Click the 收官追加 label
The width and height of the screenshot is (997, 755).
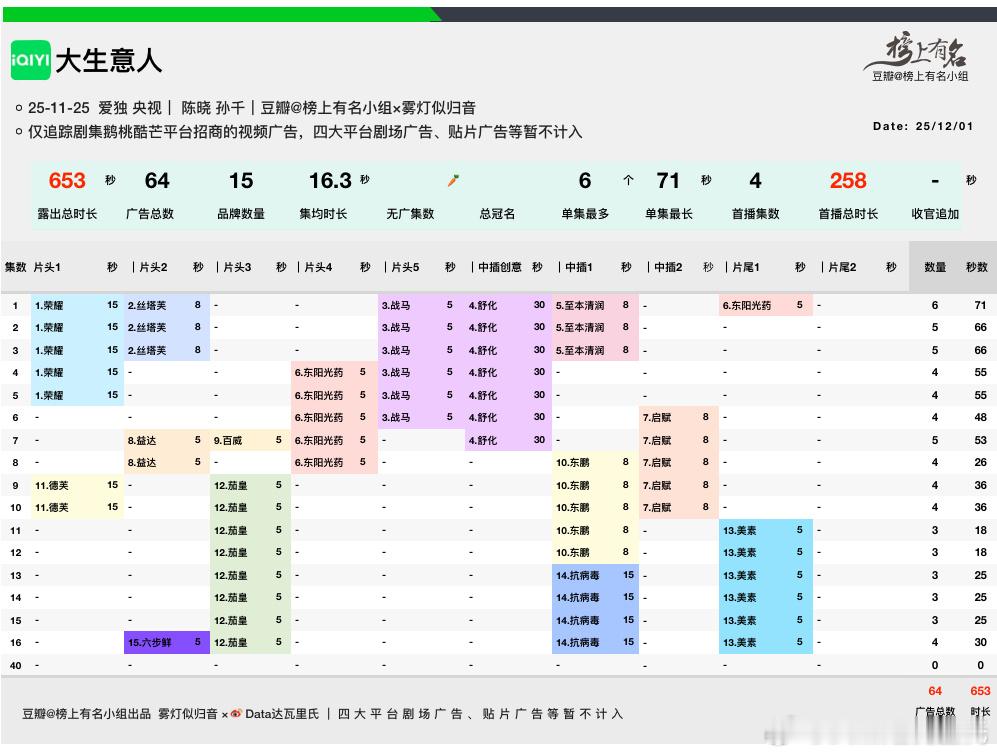pos(935,214)
